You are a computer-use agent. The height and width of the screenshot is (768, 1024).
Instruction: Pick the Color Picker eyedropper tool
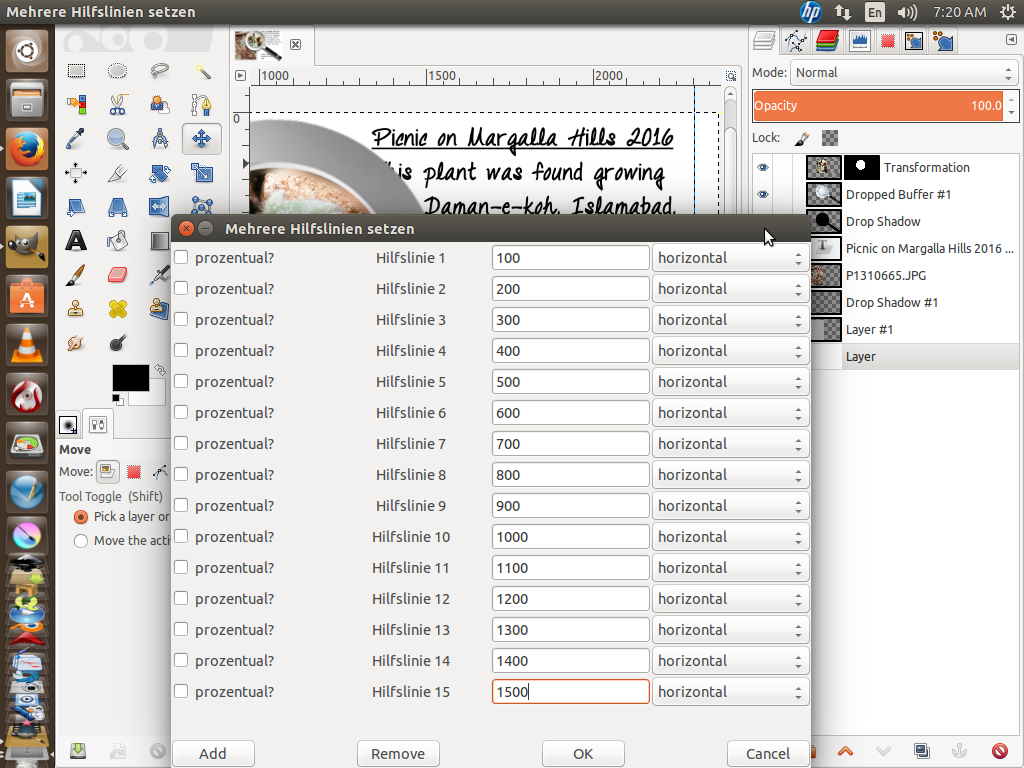point(76,138)
